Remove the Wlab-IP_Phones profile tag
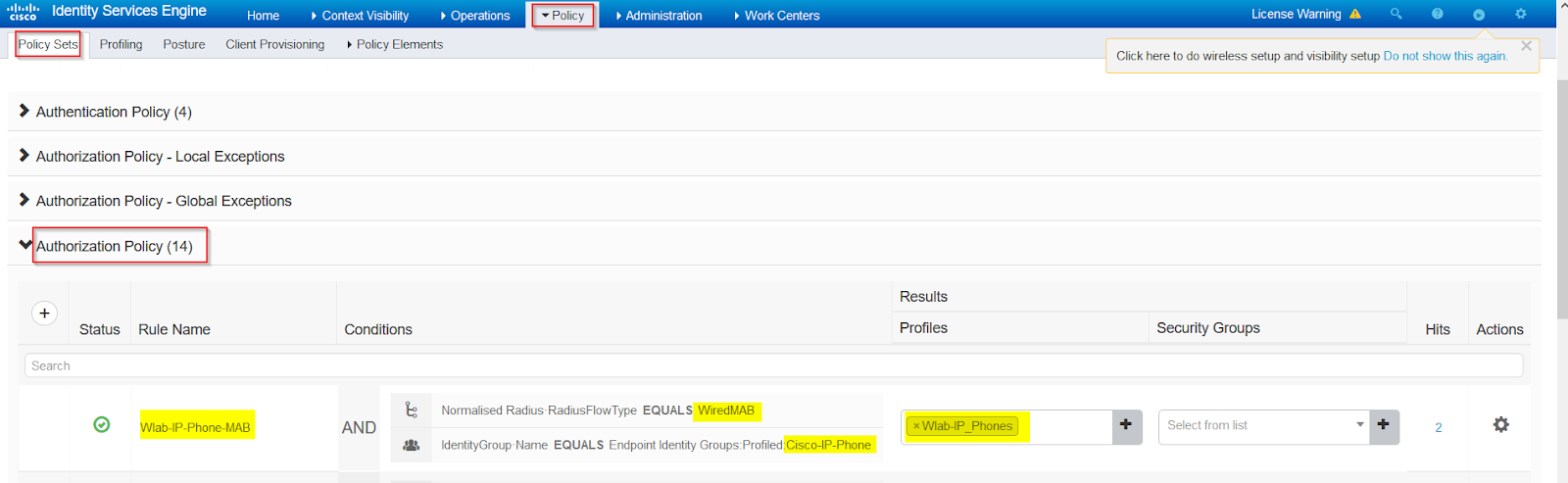 (916, 426)
